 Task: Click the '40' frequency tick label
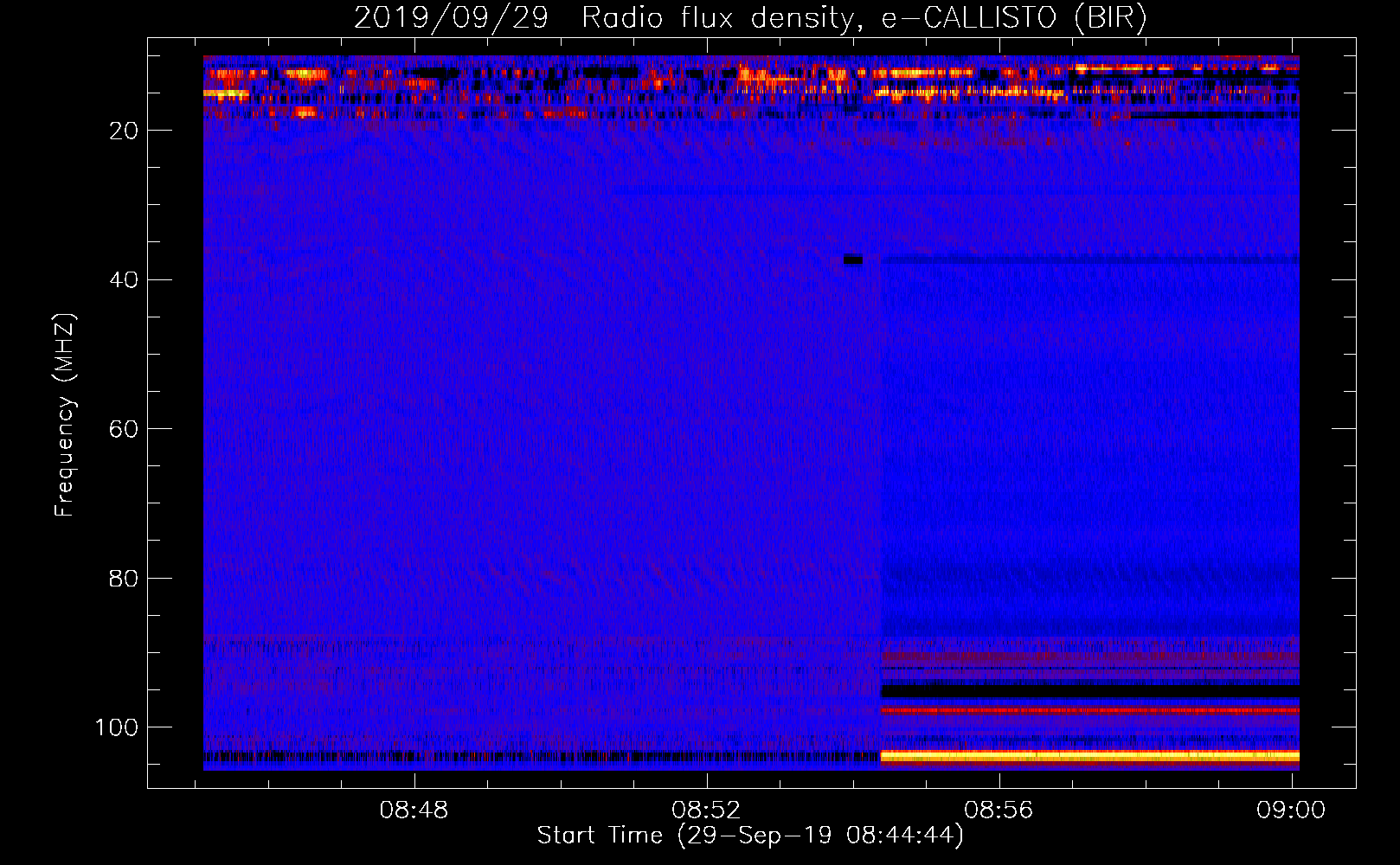click(x=125, y=280)
